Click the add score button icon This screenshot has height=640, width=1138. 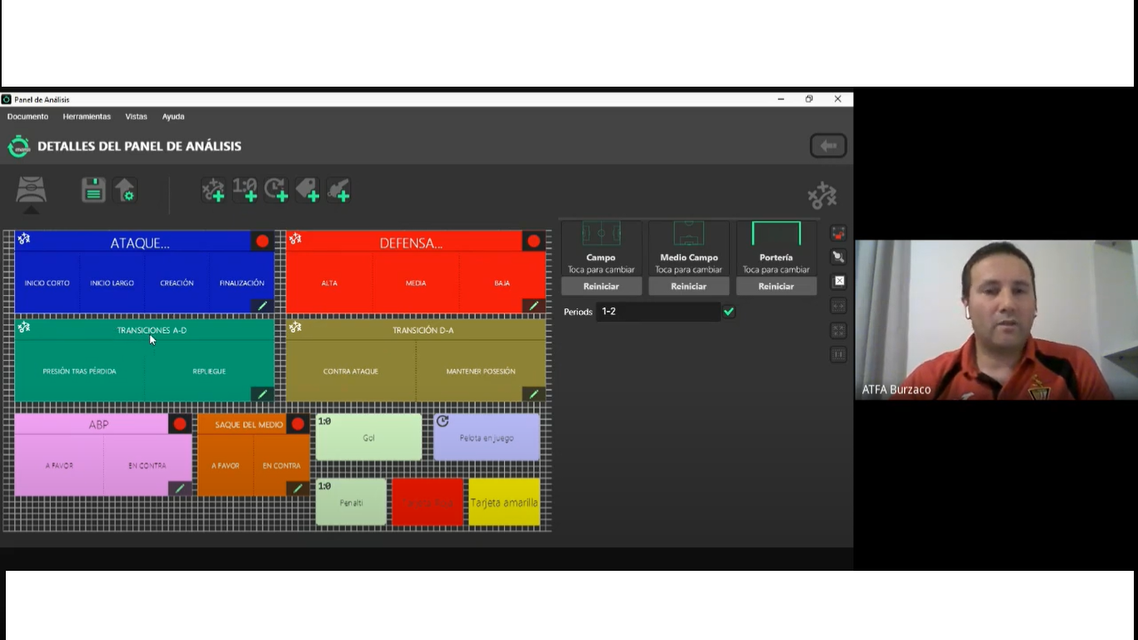(245, 190)
